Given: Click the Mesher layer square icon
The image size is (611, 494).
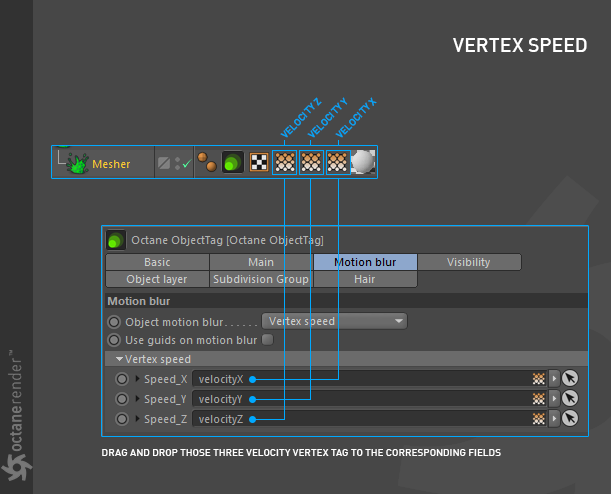Looking at the screenshot, I should [x=164, y=163].
